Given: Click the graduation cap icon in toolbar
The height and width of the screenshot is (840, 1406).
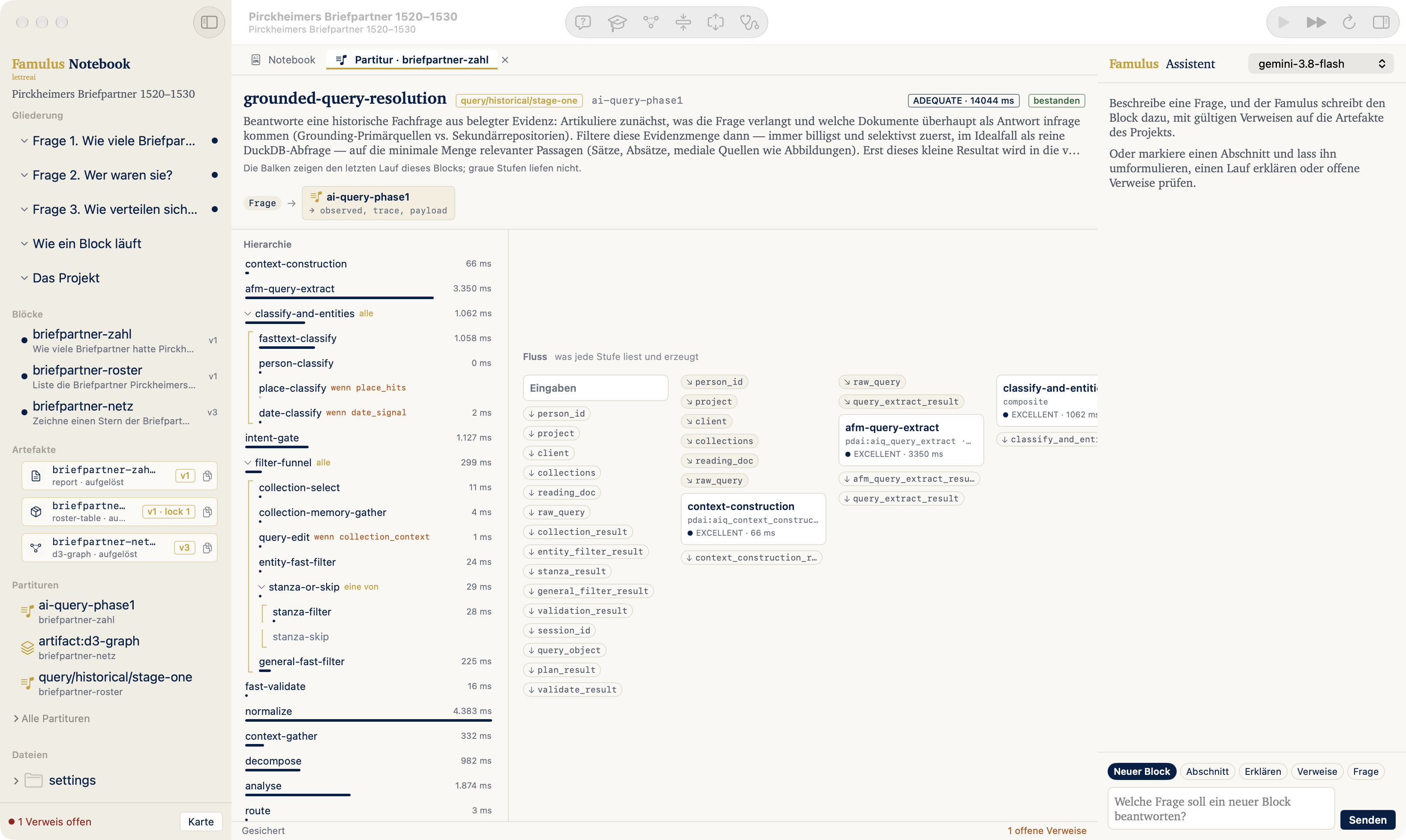Looking at the screenshot, I should [x=617, y=22].
